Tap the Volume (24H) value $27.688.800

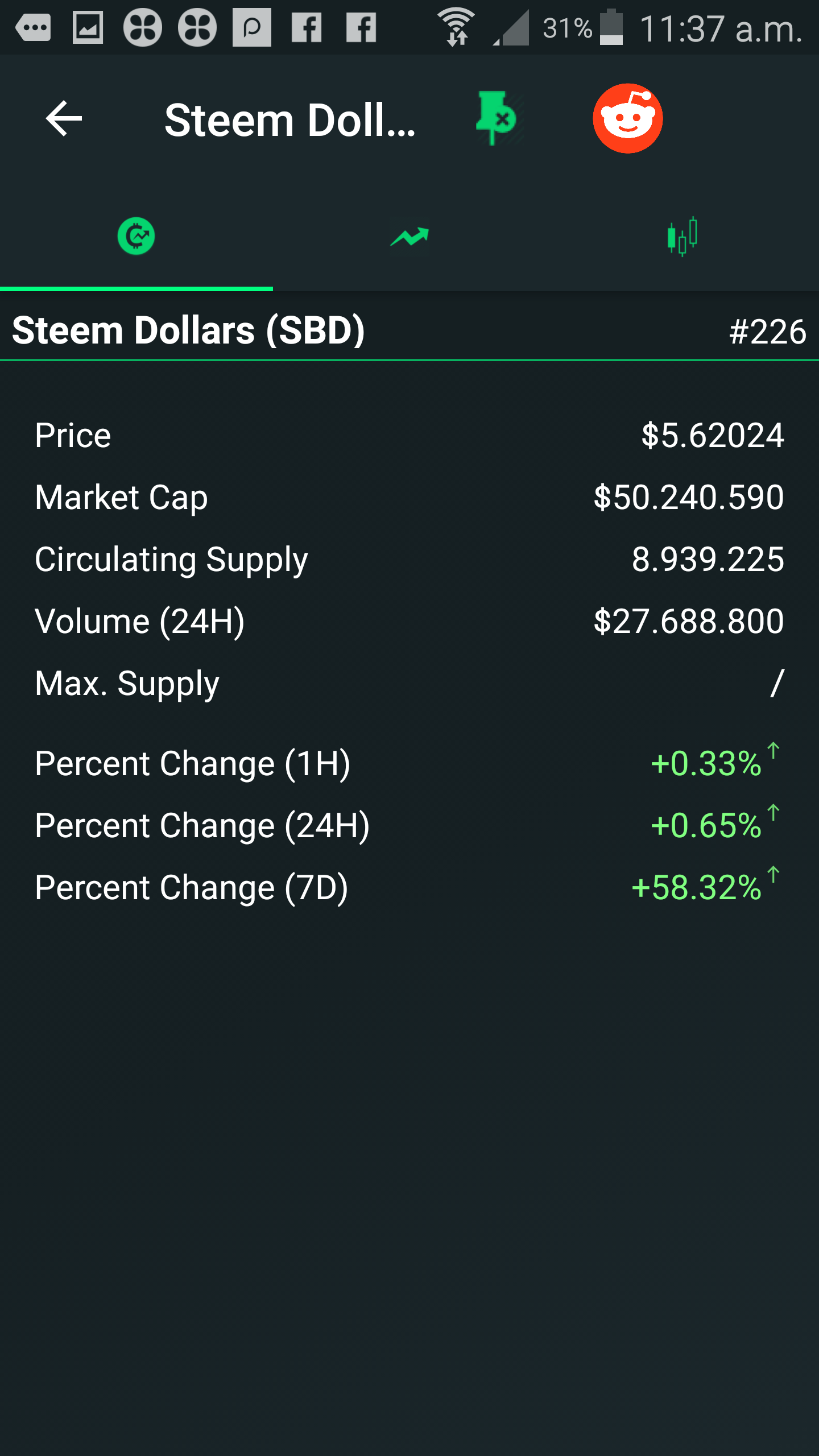[689, 622]
